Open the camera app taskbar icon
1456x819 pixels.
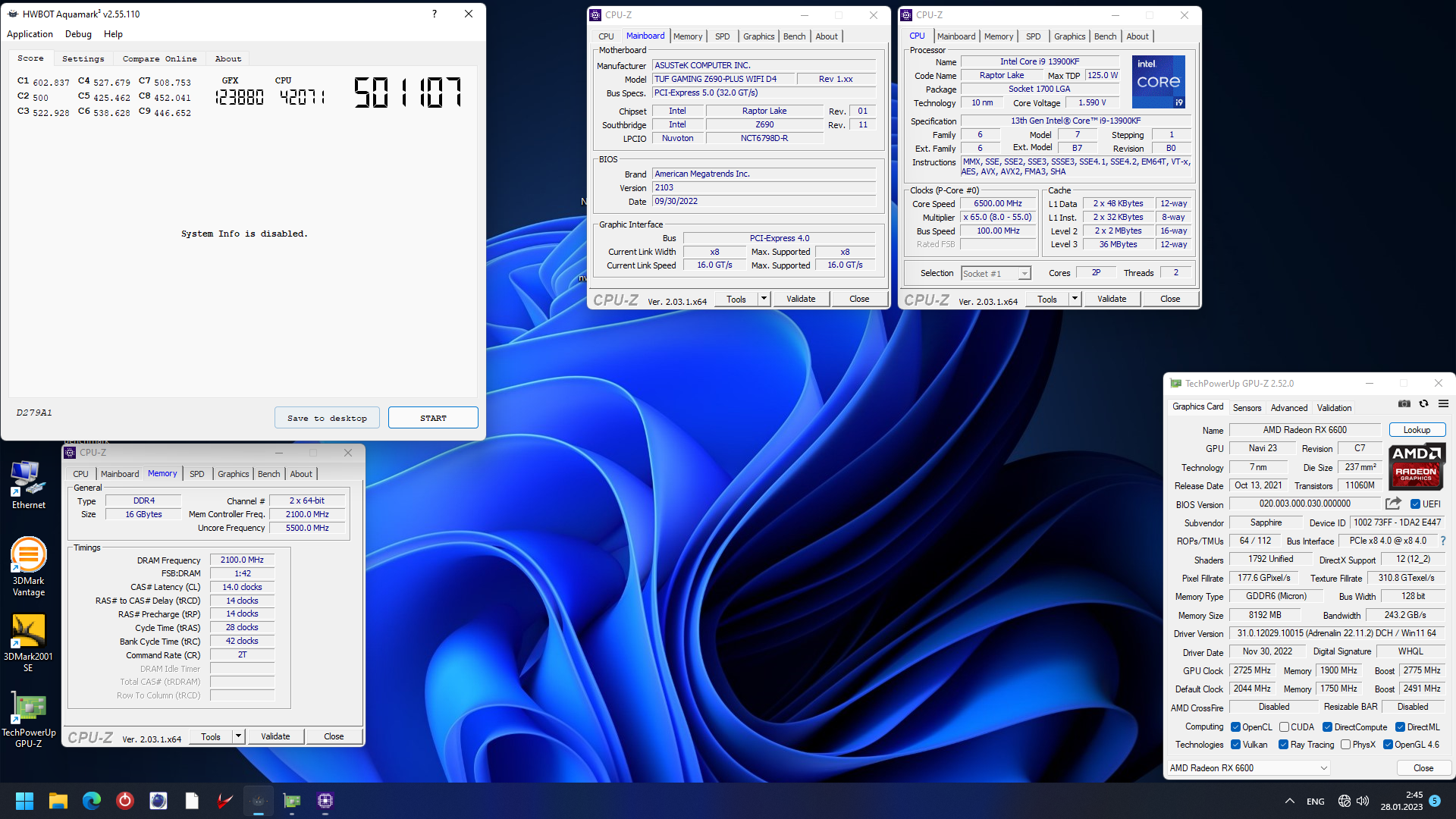158,801
